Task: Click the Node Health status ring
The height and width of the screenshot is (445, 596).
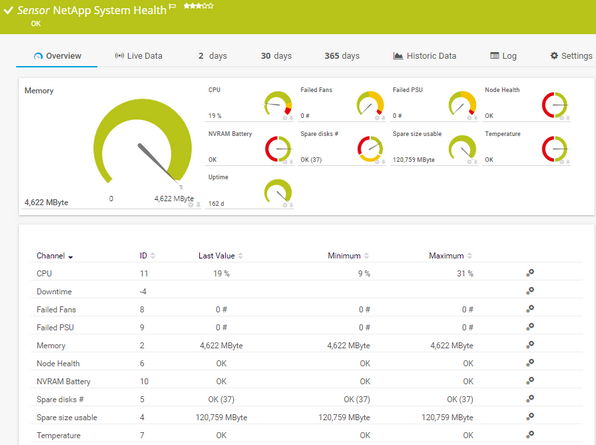Action: [555, 105]
